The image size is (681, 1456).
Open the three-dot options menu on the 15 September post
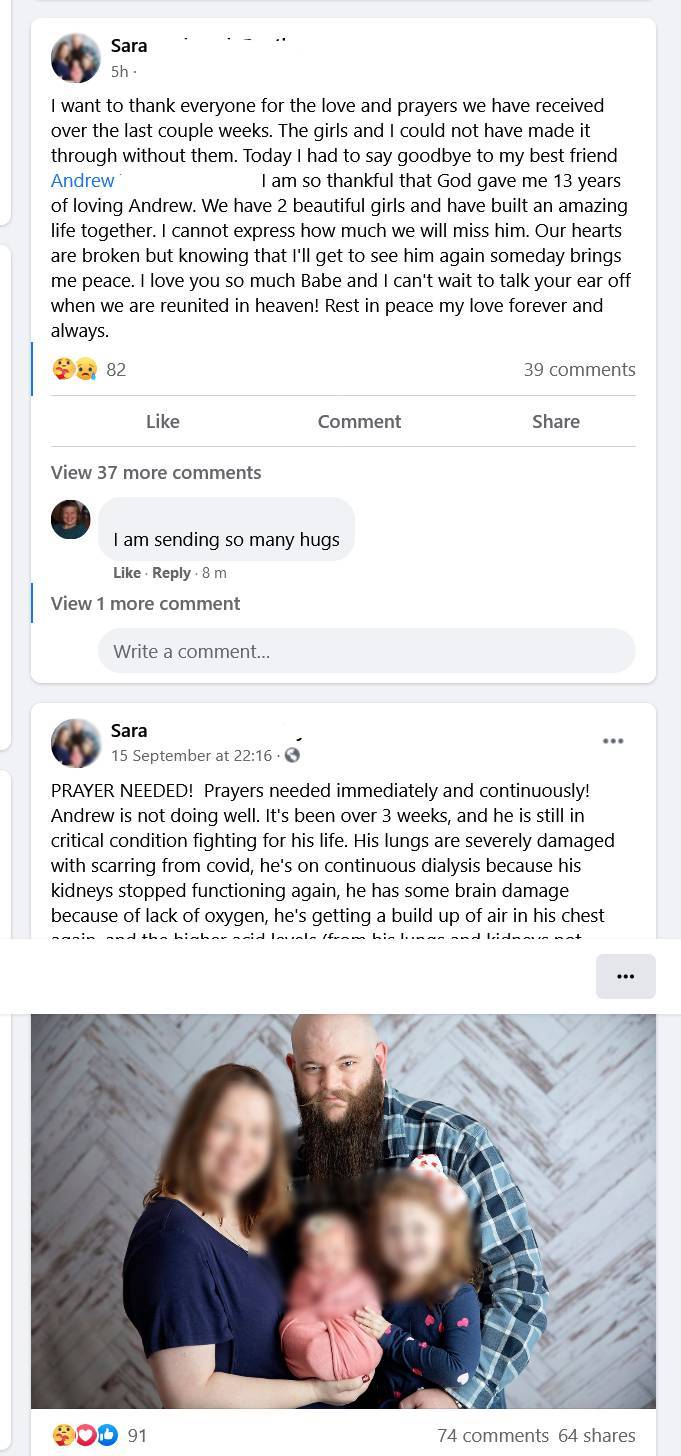click(x=613, y=740)
